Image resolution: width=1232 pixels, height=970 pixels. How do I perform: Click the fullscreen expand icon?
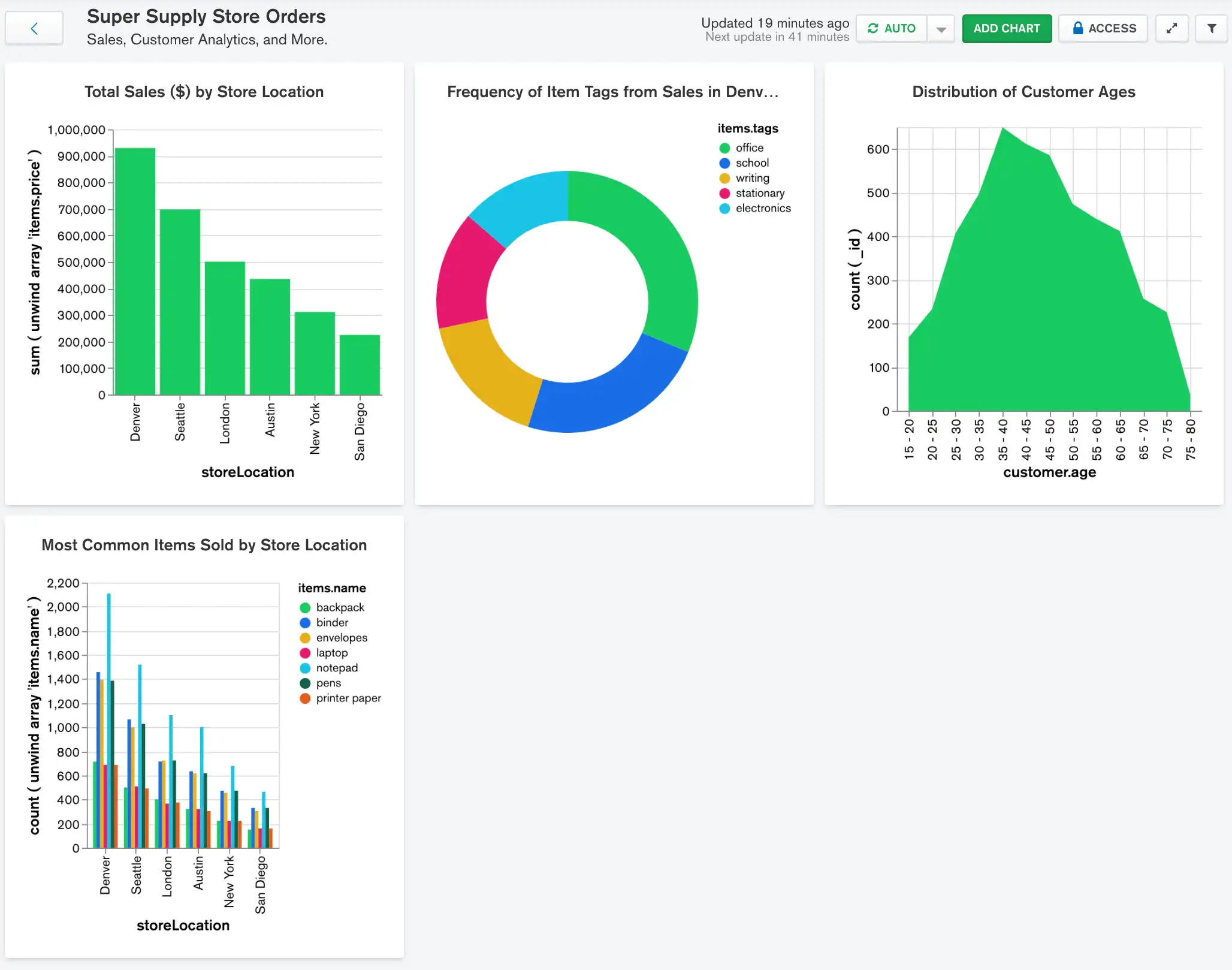point(1172,28)
